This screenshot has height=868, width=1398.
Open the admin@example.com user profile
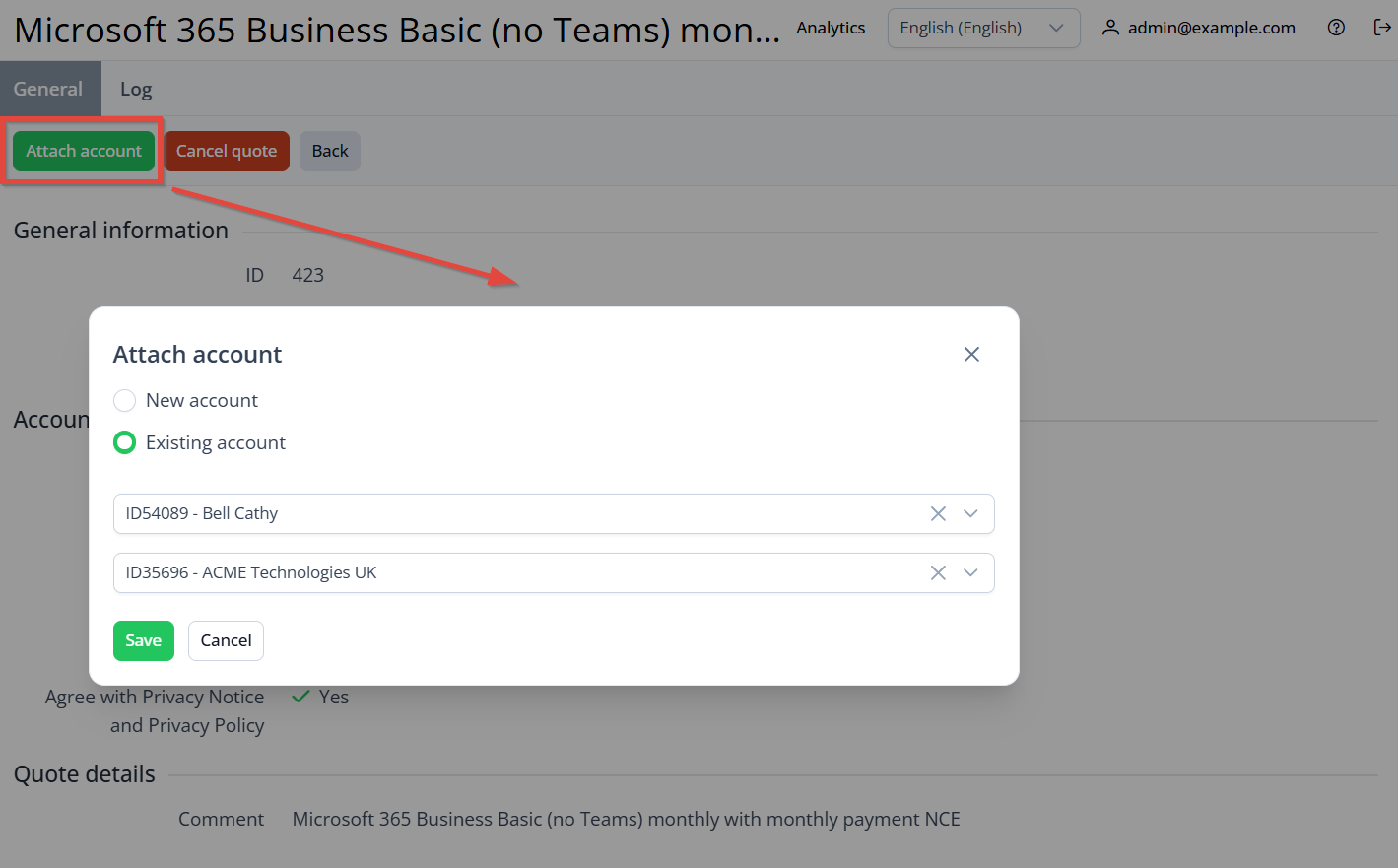click(x=1199, y=28)
